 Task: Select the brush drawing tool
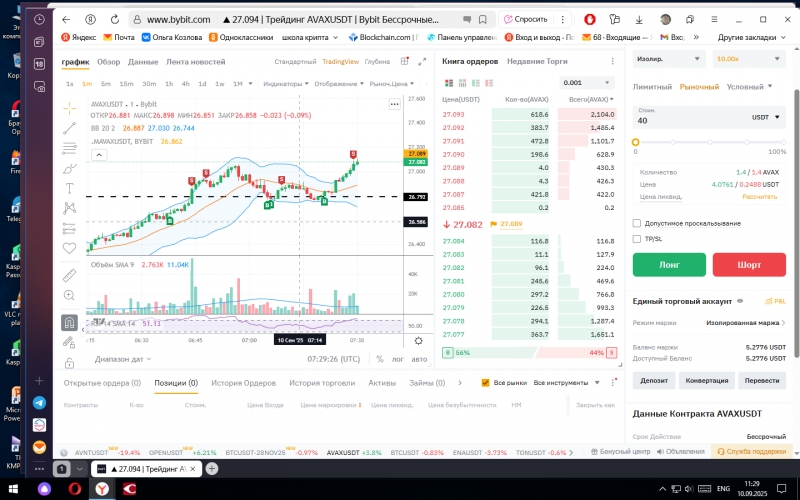coord(69,168)
